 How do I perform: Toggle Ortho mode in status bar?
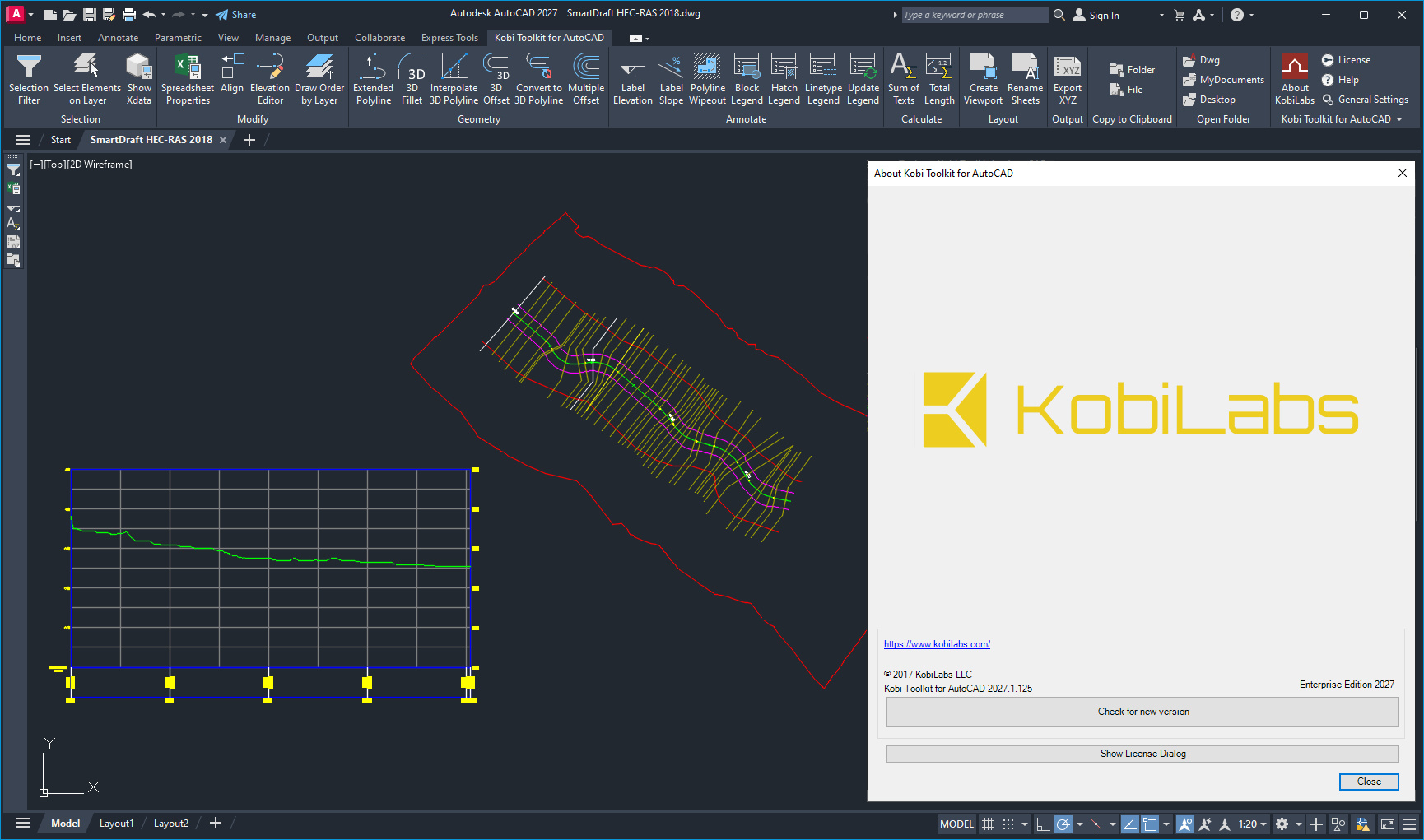[1043, 824]
